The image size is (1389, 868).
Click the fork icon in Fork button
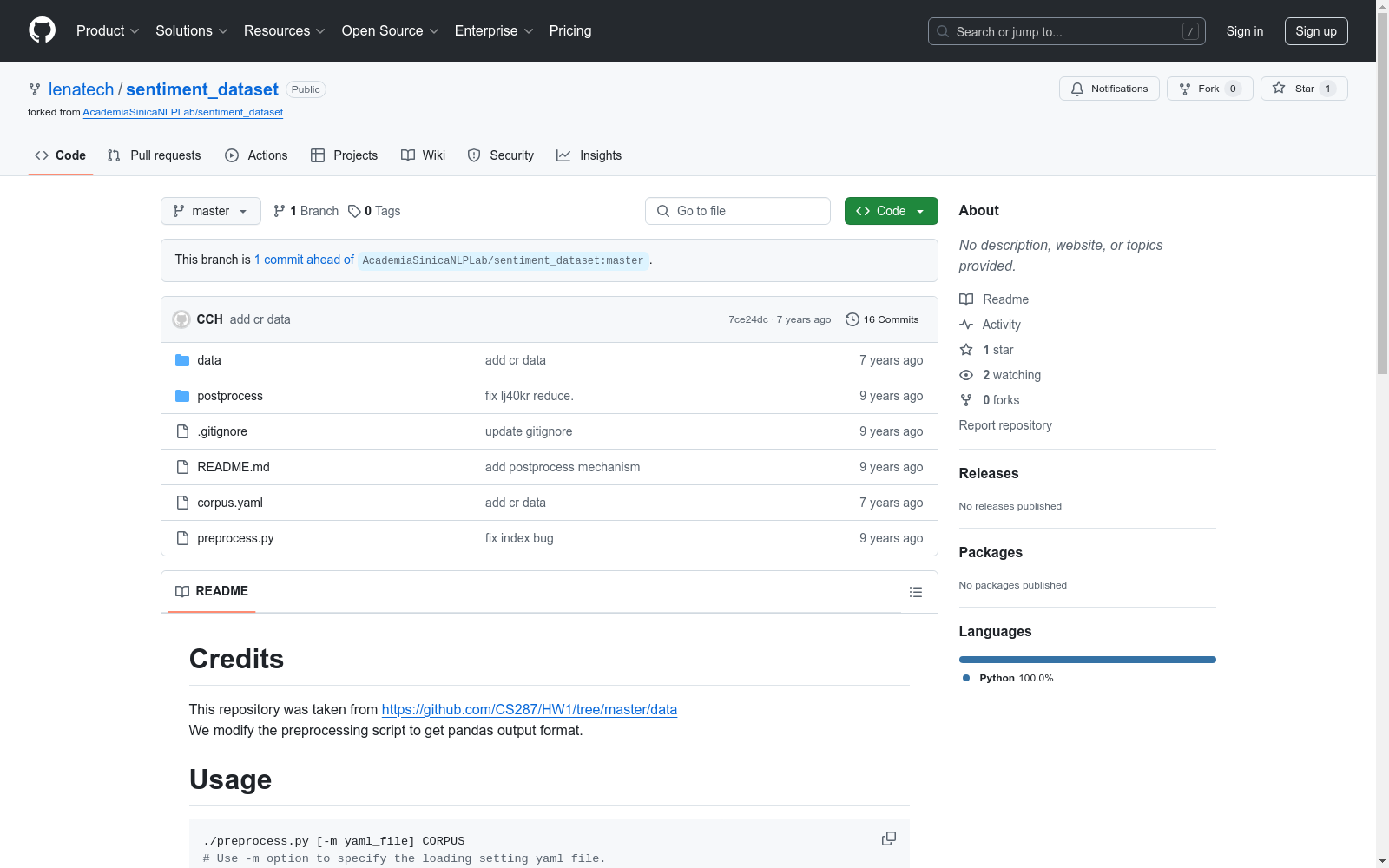[1185, 89]
